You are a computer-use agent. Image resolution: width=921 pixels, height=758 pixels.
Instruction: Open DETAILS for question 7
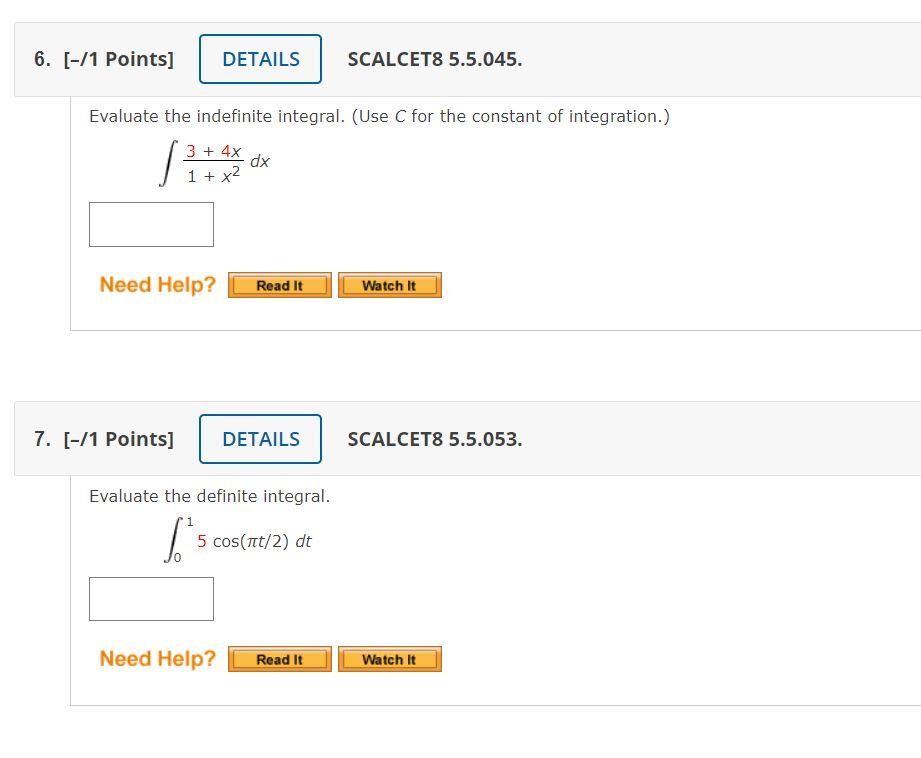tap(260, 438)
